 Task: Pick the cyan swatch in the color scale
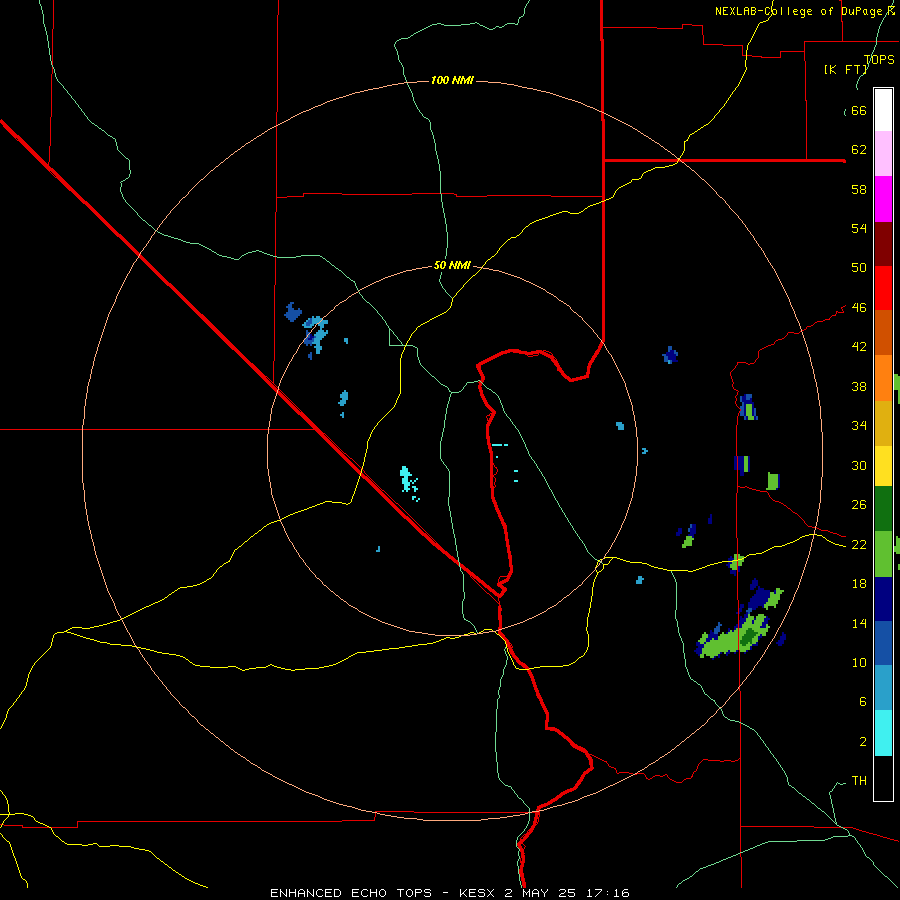coord(883,733)
